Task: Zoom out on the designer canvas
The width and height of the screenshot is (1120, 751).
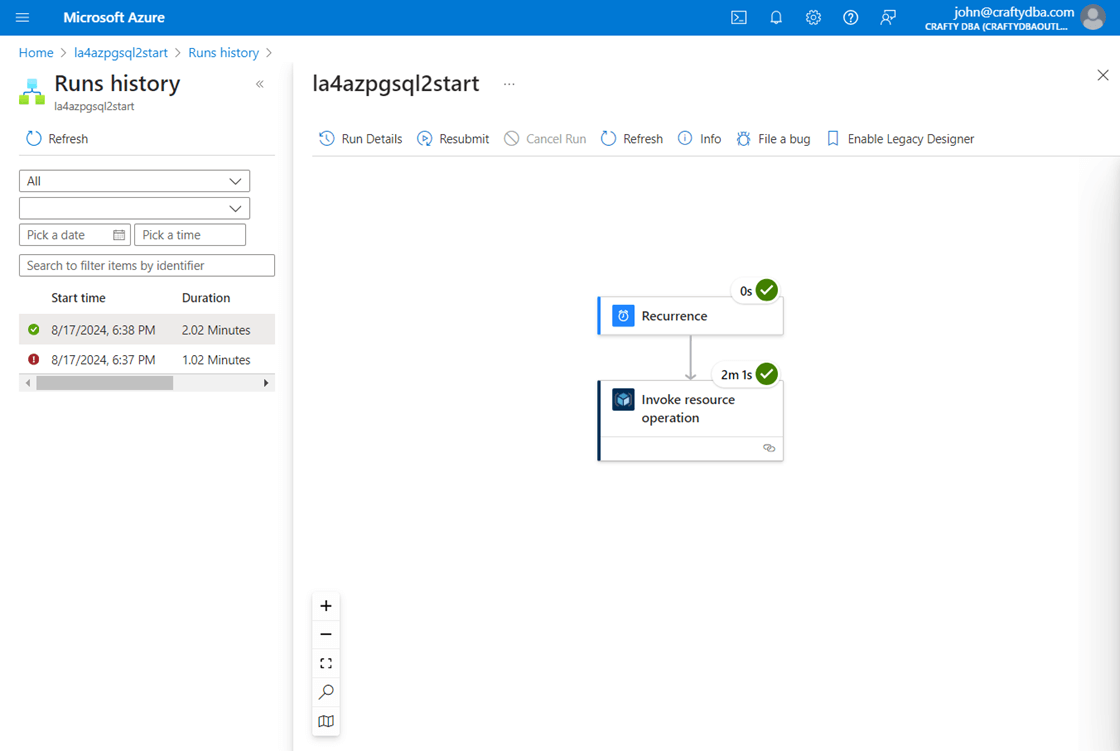Action: (x=326, y=634)
